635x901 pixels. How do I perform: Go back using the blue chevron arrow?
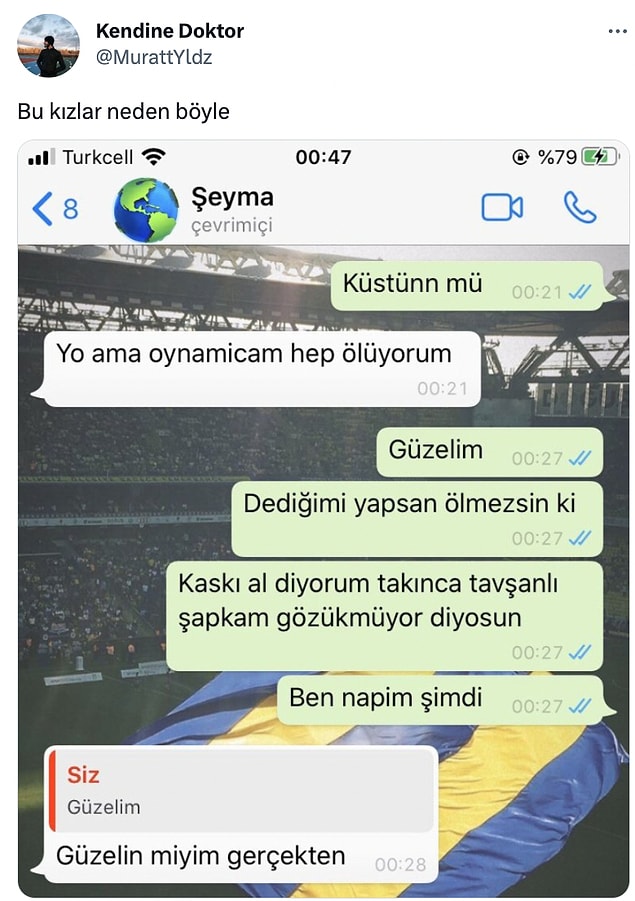[x=43, y=208]
